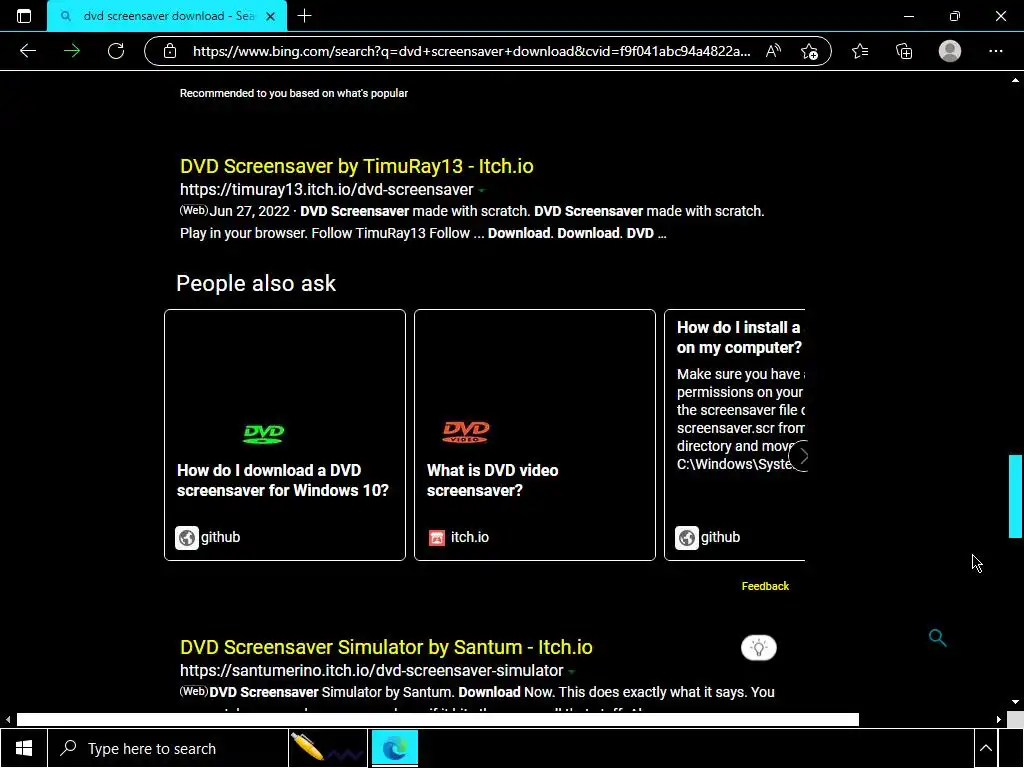
Task: Click the itch.io source link
Action: [470, 537]
